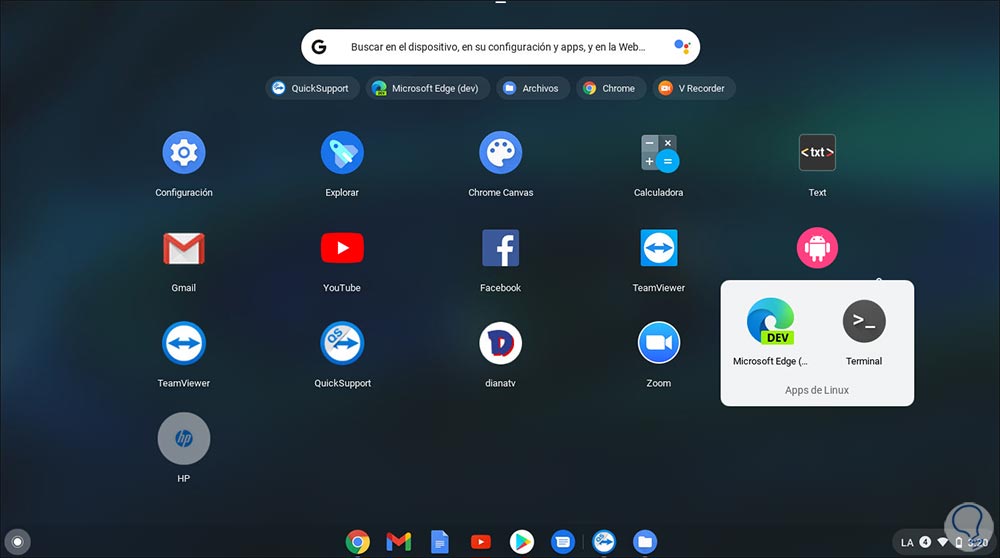This screenshot has width=1000, height=558.
Task: Open YouTube from the app grid
Action: (342, 248)
